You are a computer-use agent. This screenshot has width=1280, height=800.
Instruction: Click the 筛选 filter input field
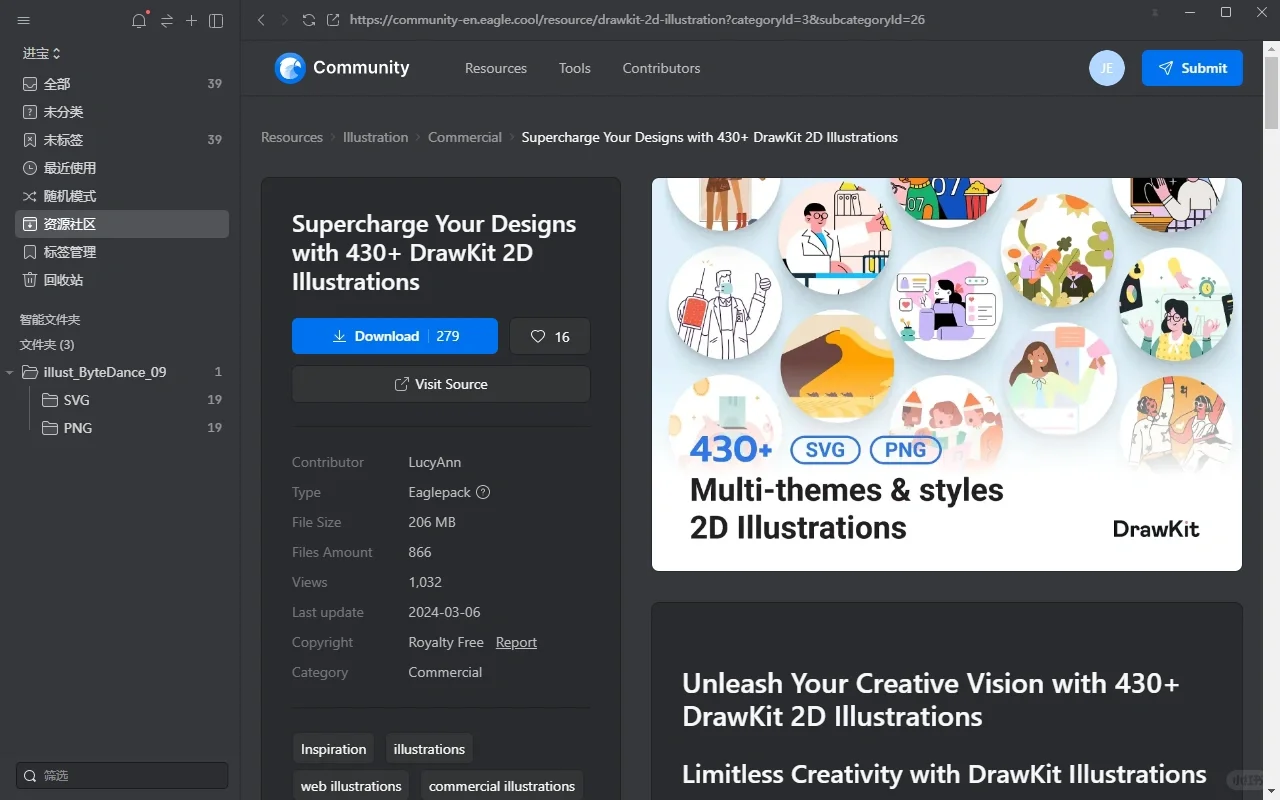[x=122, y=776]
